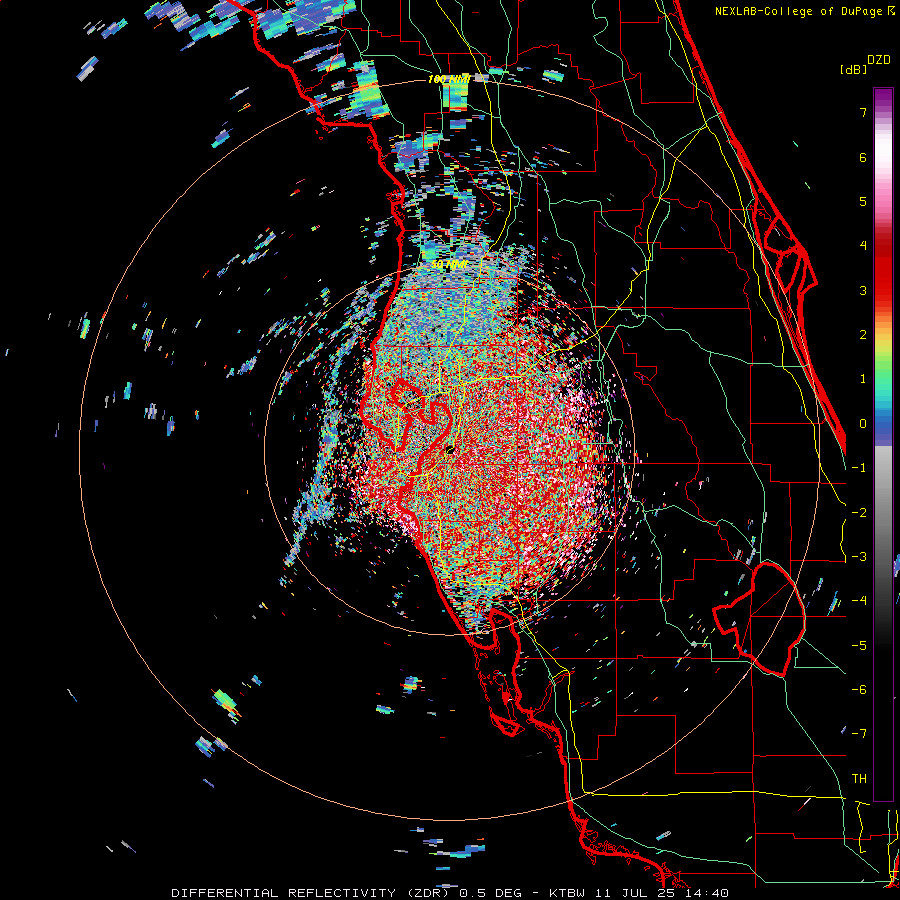Click the 5 value on the color scale
The height and width of the screenshot is (900, 900).
pyautogui.click(x=863, y=201)
